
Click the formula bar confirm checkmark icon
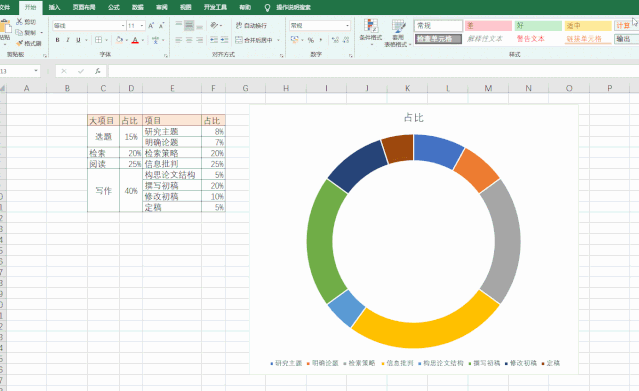pos(81,71)
